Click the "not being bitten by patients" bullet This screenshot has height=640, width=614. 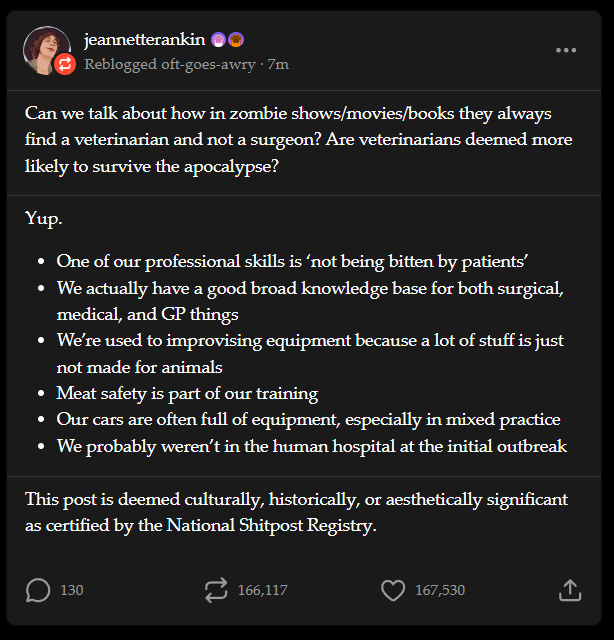point(292,262)
